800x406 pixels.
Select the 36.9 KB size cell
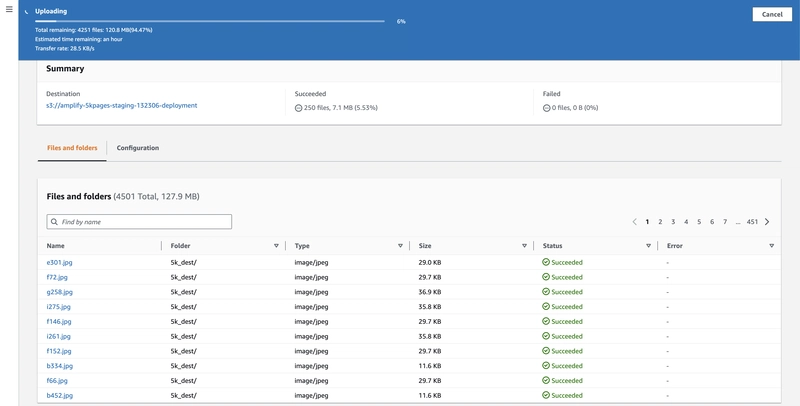tap(430, 292)
